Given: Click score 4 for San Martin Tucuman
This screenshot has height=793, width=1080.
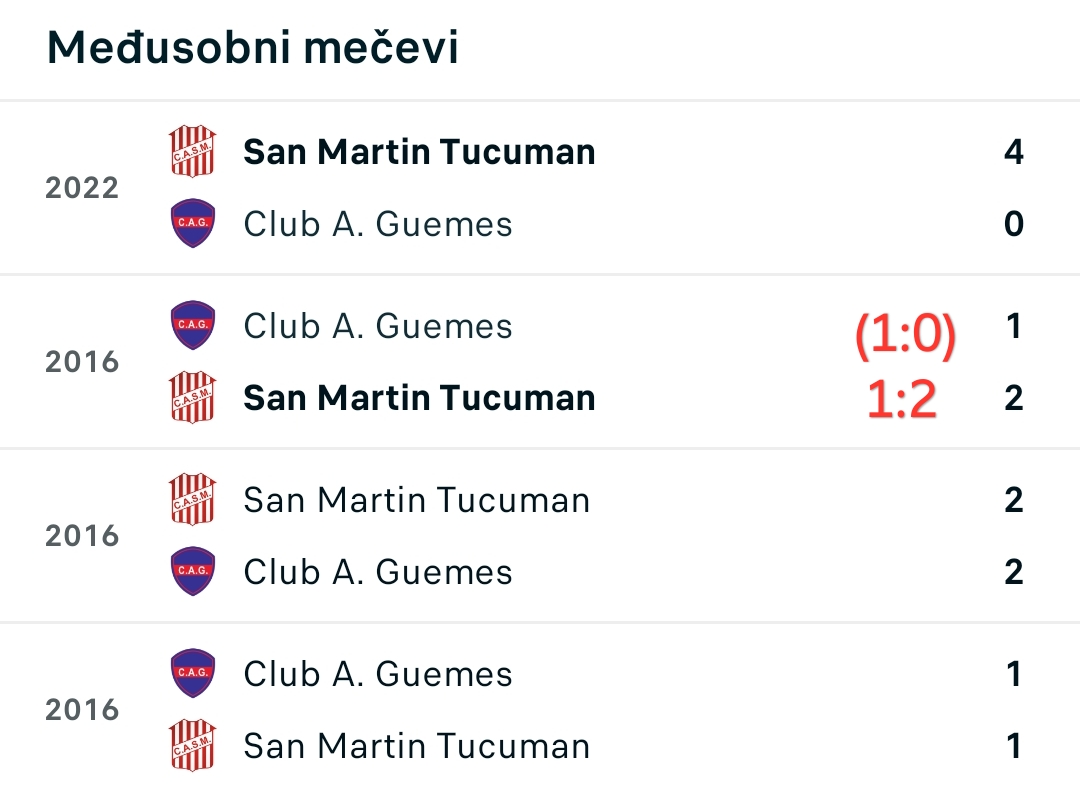Looking at the screenshot, I should click(1013, 152).
